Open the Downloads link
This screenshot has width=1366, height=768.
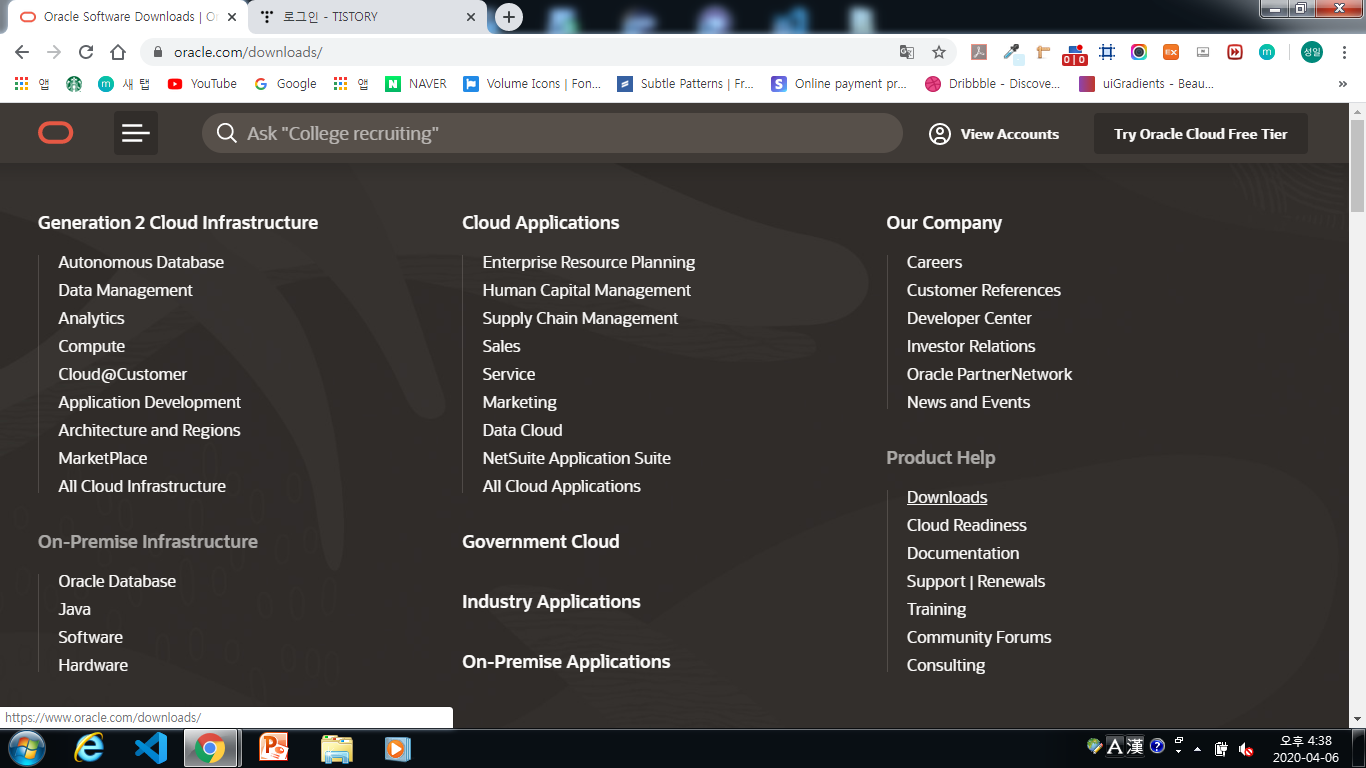tap(947, 497)
